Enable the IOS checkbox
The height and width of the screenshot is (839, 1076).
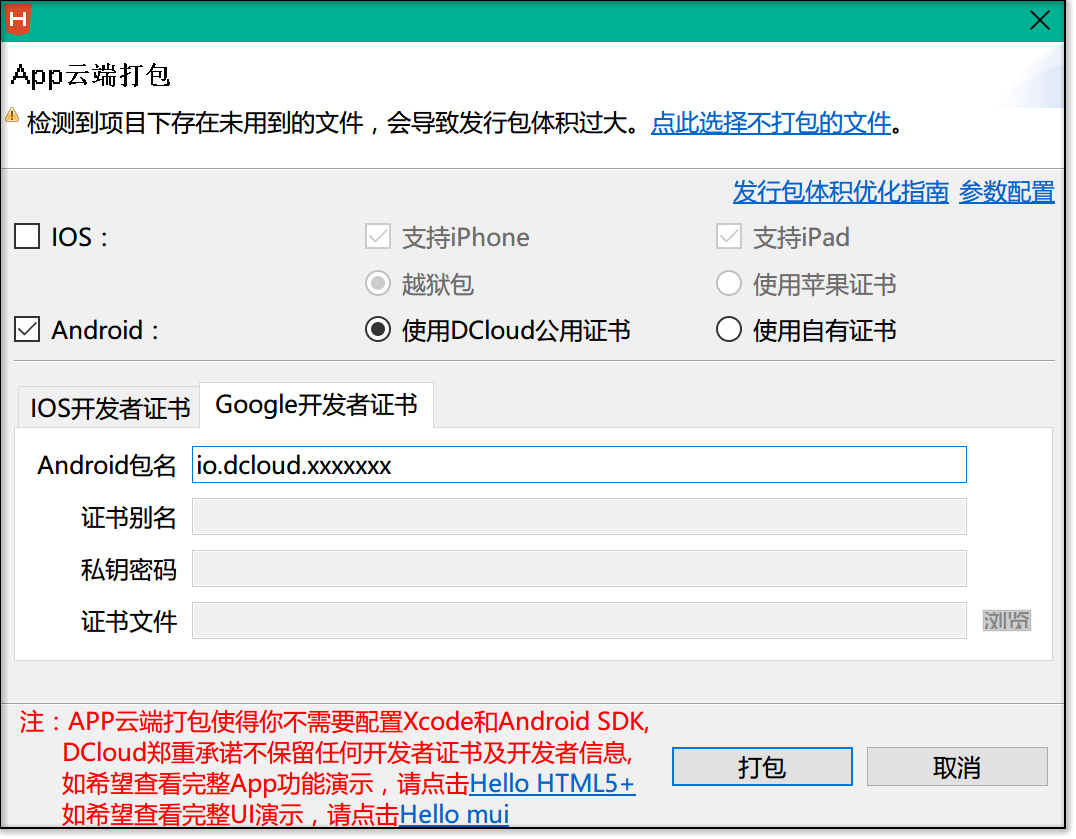[x=27, y=237]
